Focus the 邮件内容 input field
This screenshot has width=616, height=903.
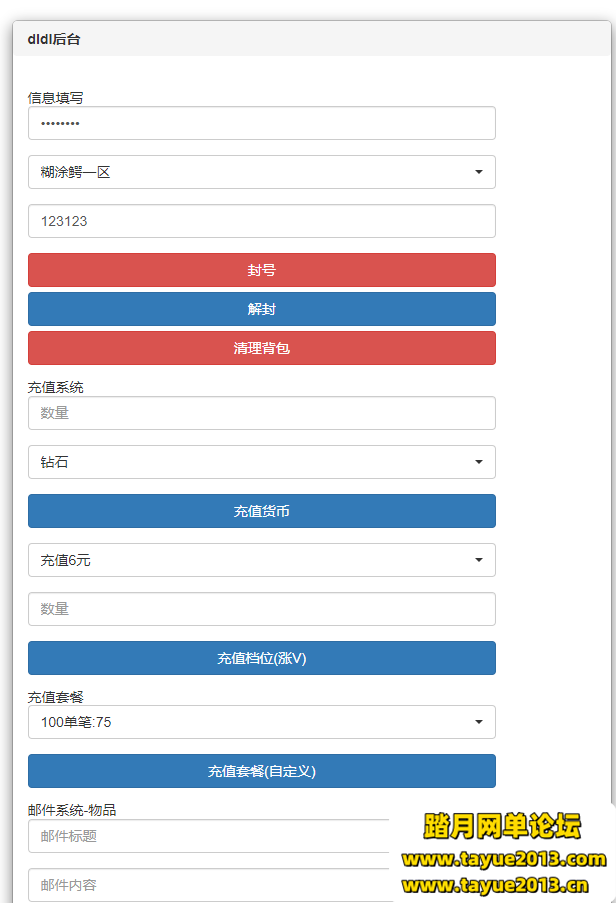click(x=210, y=885)
